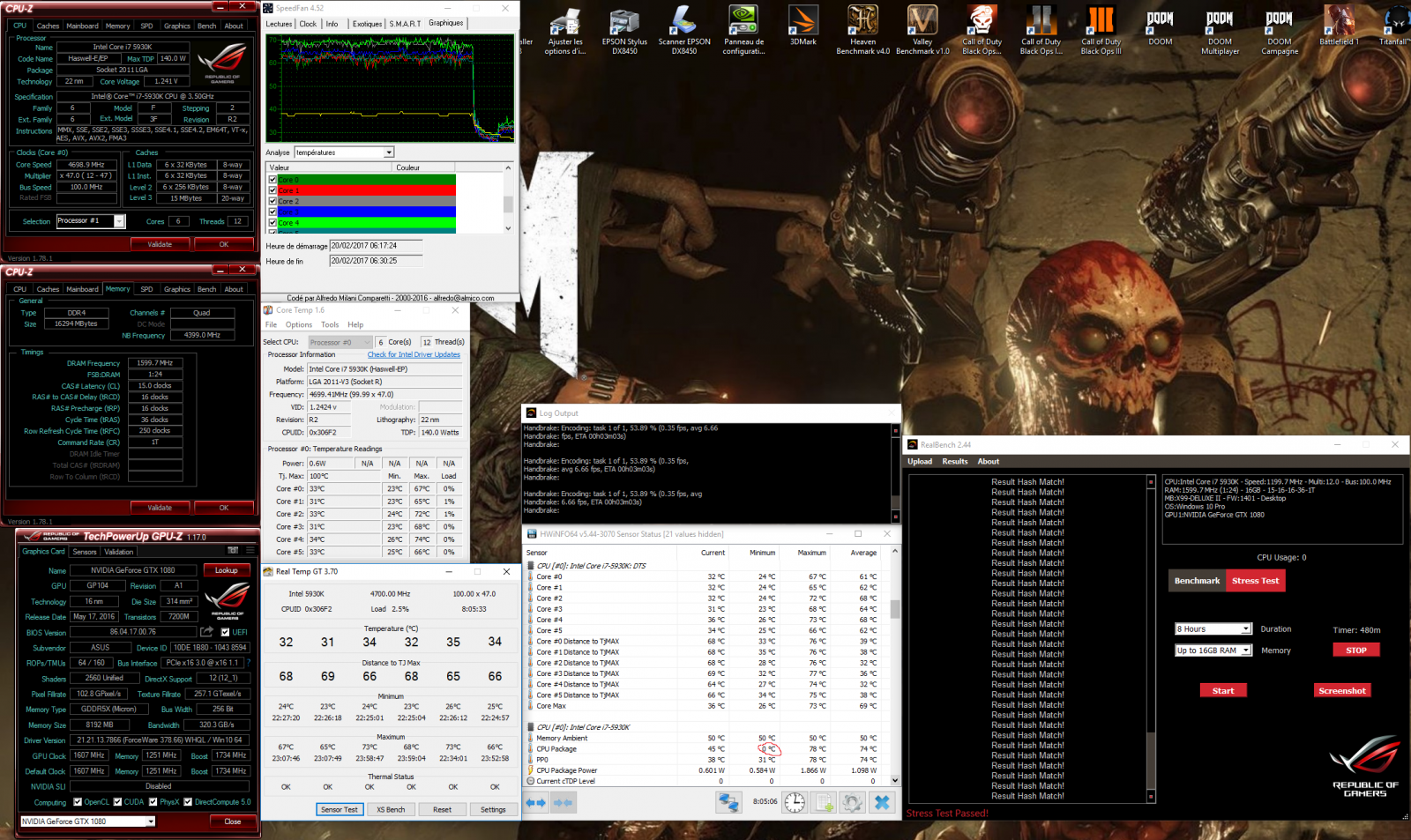
Task: Click Core 0 green colour bar in SpeedFan
Action: coord(368,180)
